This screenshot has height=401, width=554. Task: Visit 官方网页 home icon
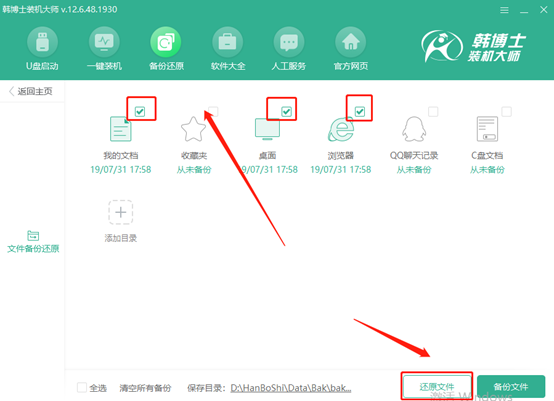tap(350, 42)
